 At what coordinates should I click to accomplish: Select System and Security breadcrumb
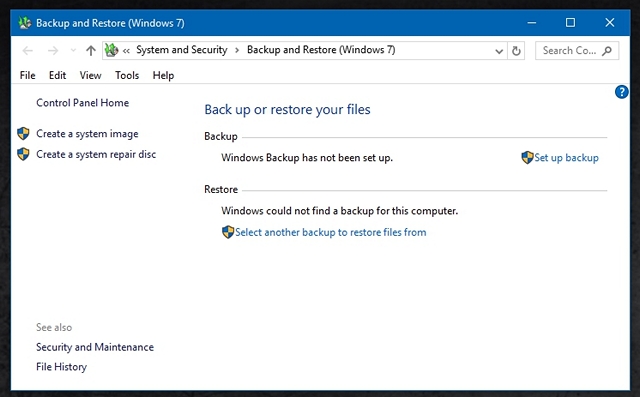coord(182,50)
